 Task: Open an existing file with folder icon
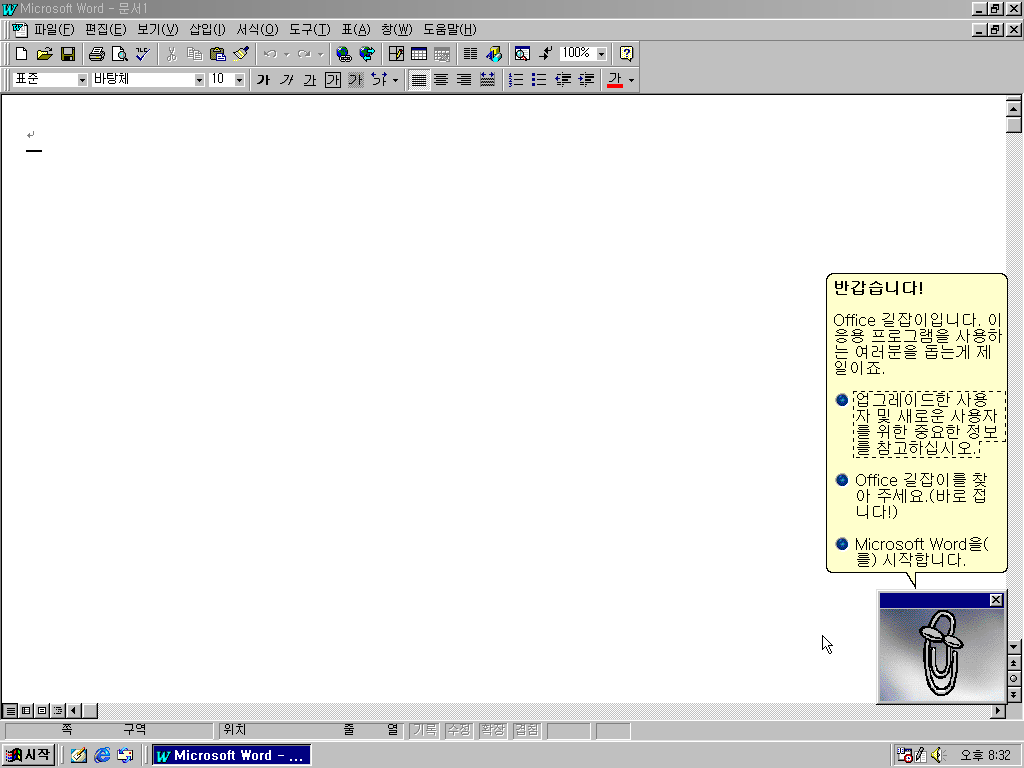coord(44,54)
